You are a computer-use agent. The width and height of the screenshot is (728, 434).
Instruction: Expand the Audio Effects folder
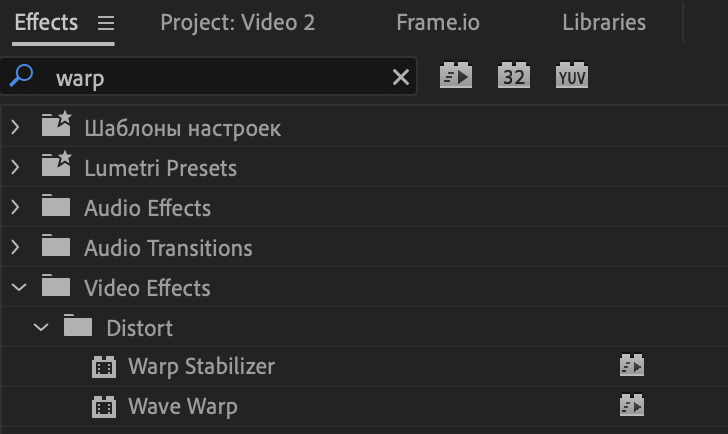tap(15, 207)
